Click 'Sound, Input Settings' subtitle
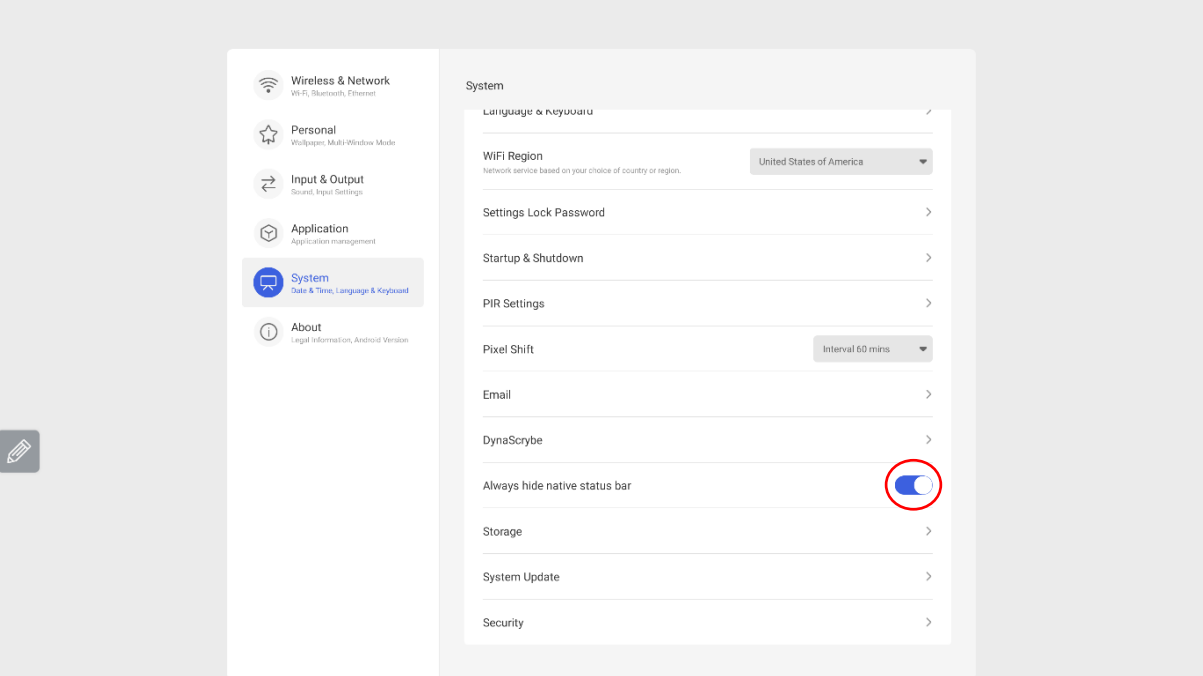Viewport: 1203px width, 676px height. 327,192
